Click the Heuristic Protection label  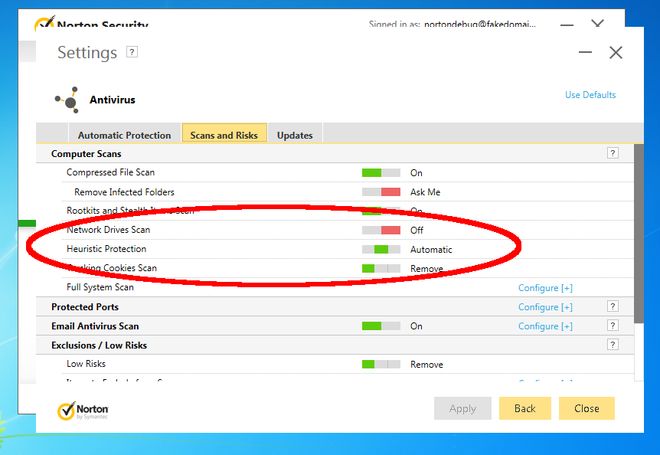coord(106,249)
